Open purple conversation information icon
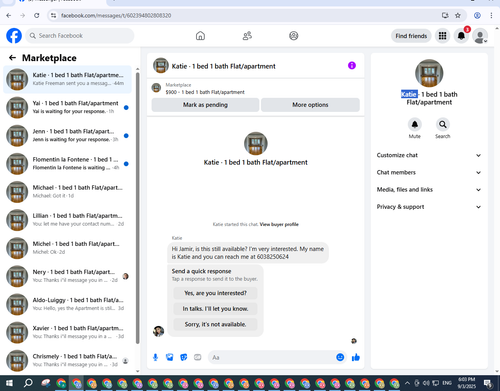 [x=352, y=66]
